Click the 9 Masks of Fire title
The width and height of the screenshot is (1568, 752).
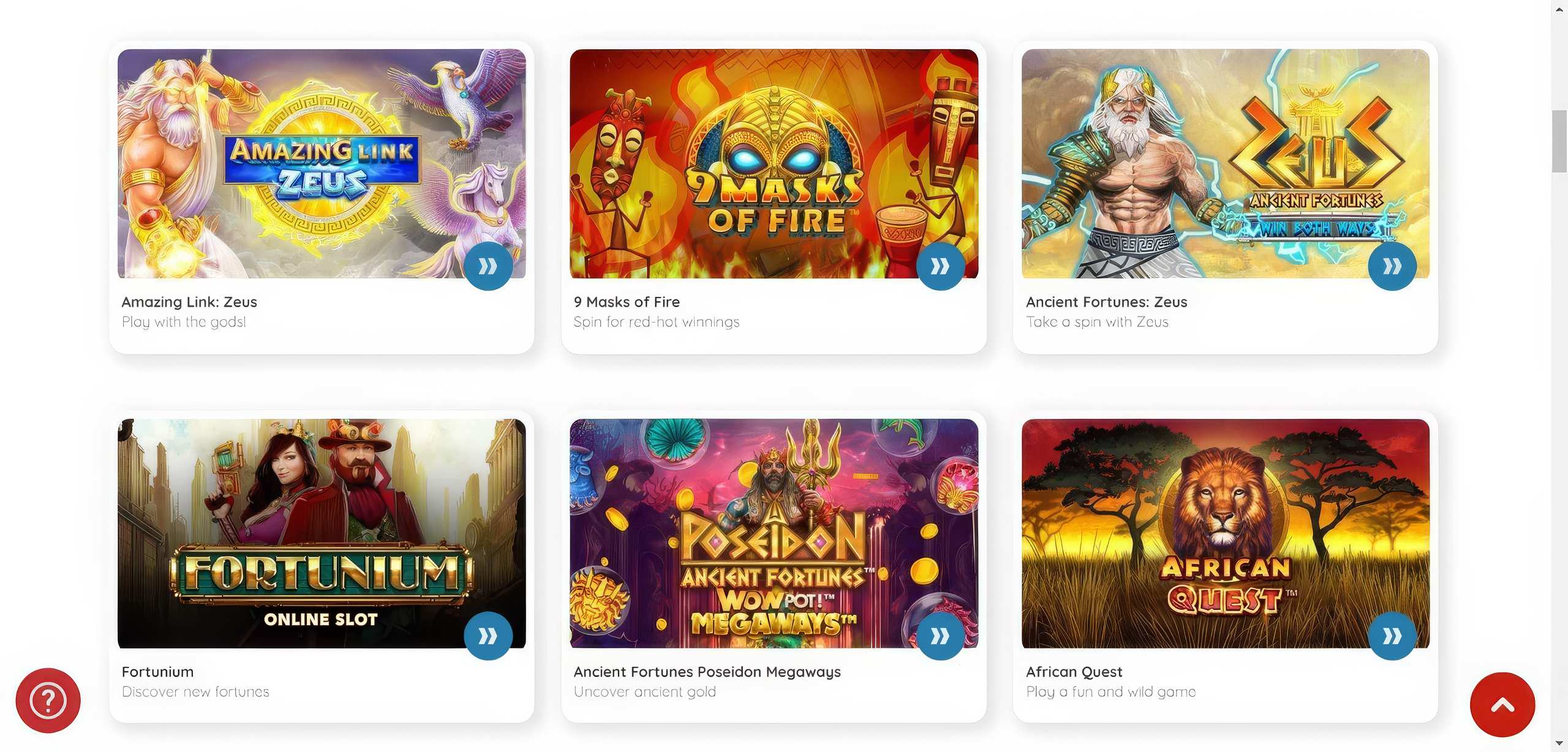pyautogui.click(x=627, y=302)
